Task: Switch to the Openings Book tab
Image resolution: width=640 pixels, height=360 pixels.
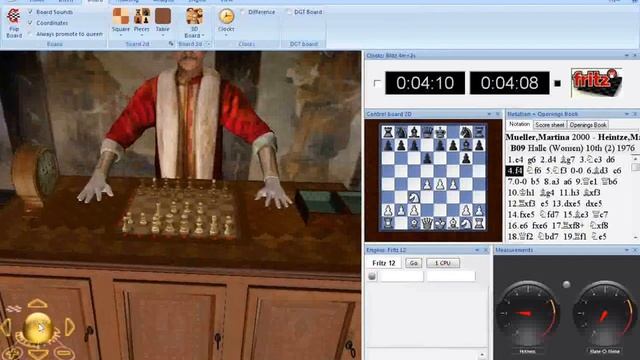Action: (588, 125)
